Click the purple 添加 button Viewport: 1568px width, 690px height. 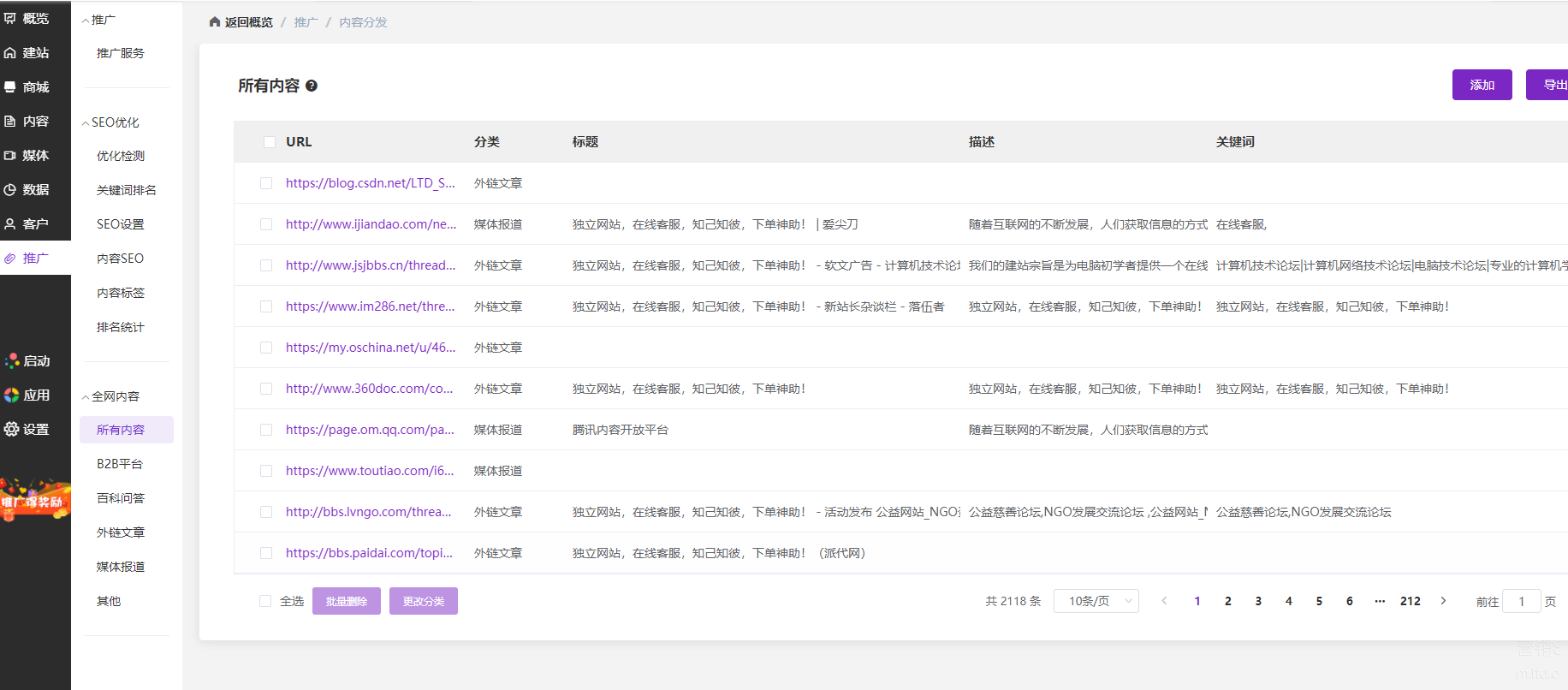coord(1482,85)
